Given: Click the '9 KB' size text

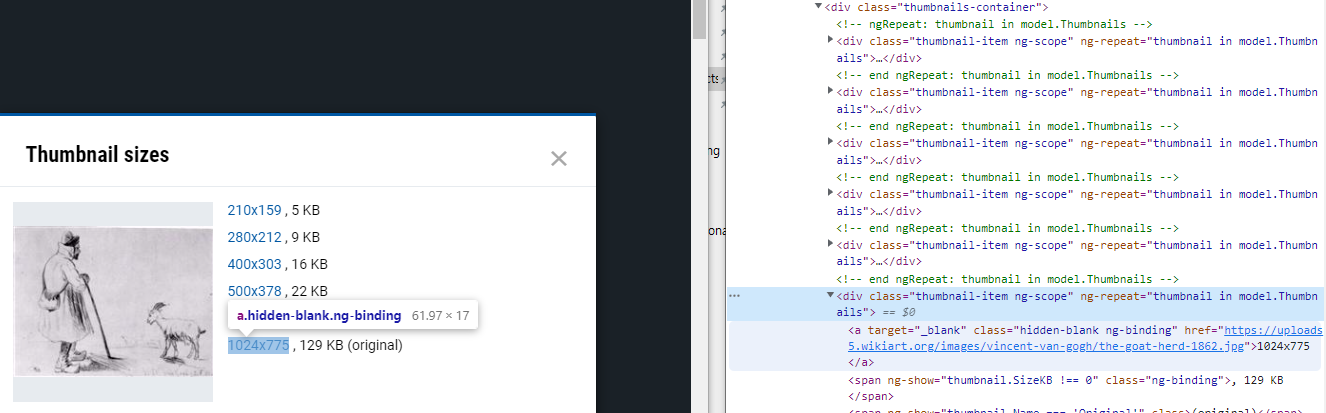Looking at the screenshot, I should tap(306, 237).
